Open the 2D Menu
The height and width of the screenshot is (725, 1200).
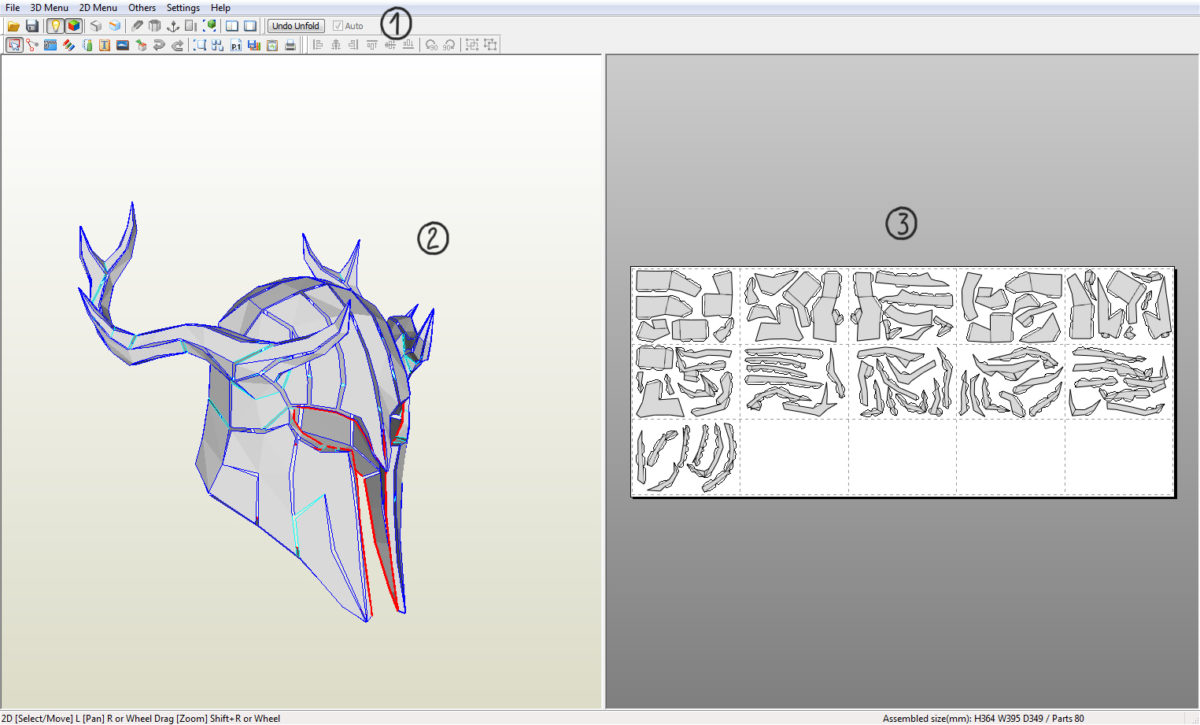pyautogui.click(x=97, y=7)
